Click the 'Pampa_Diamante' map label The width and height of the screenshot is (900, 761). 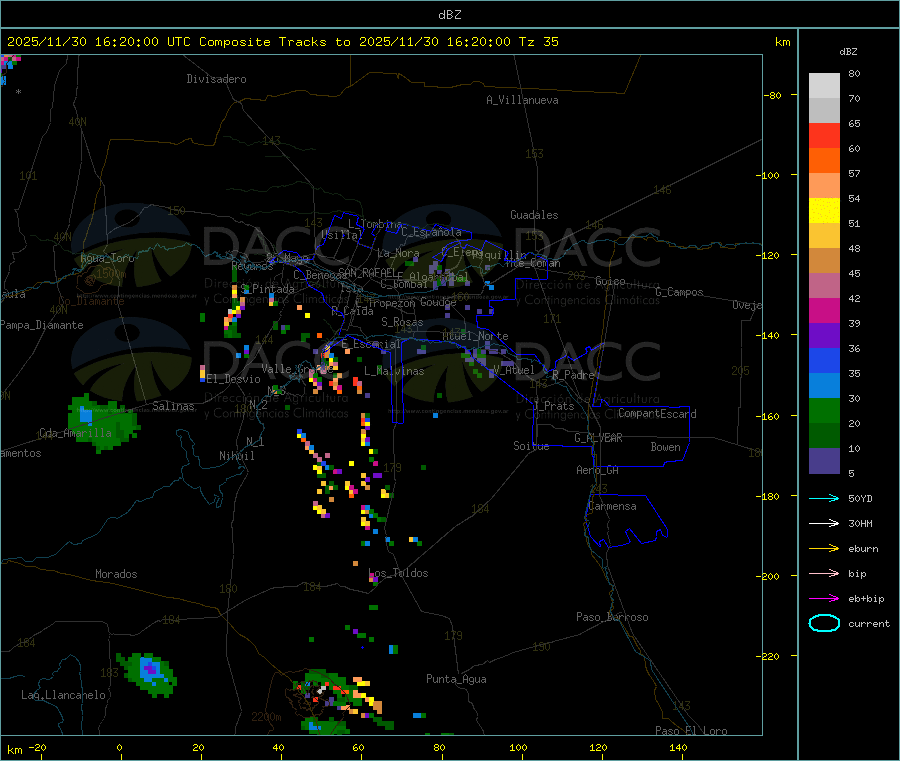pyautogui.click(x=42, y=325)
